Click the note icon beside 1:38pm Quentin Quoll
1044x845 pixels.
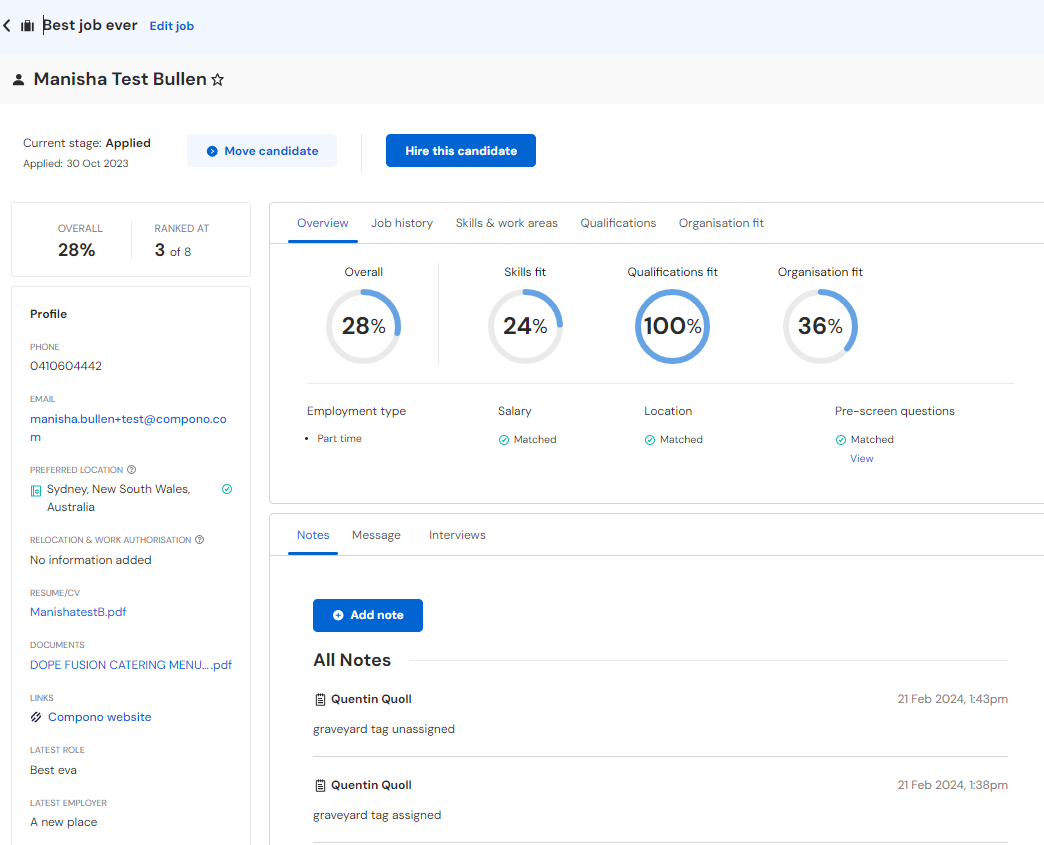(320, 785)
